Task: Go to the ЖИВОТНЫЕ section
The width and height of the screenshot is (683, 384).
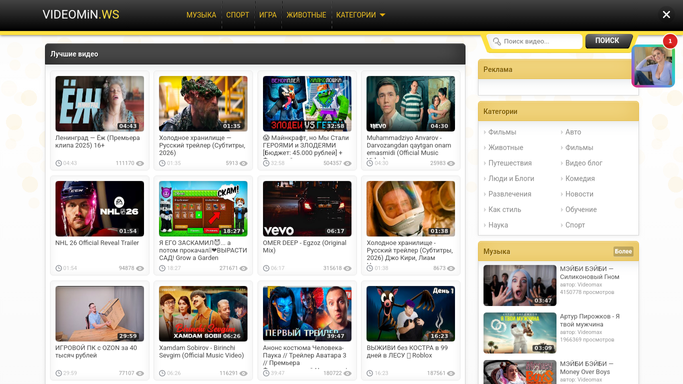Action: coord(306,15)
